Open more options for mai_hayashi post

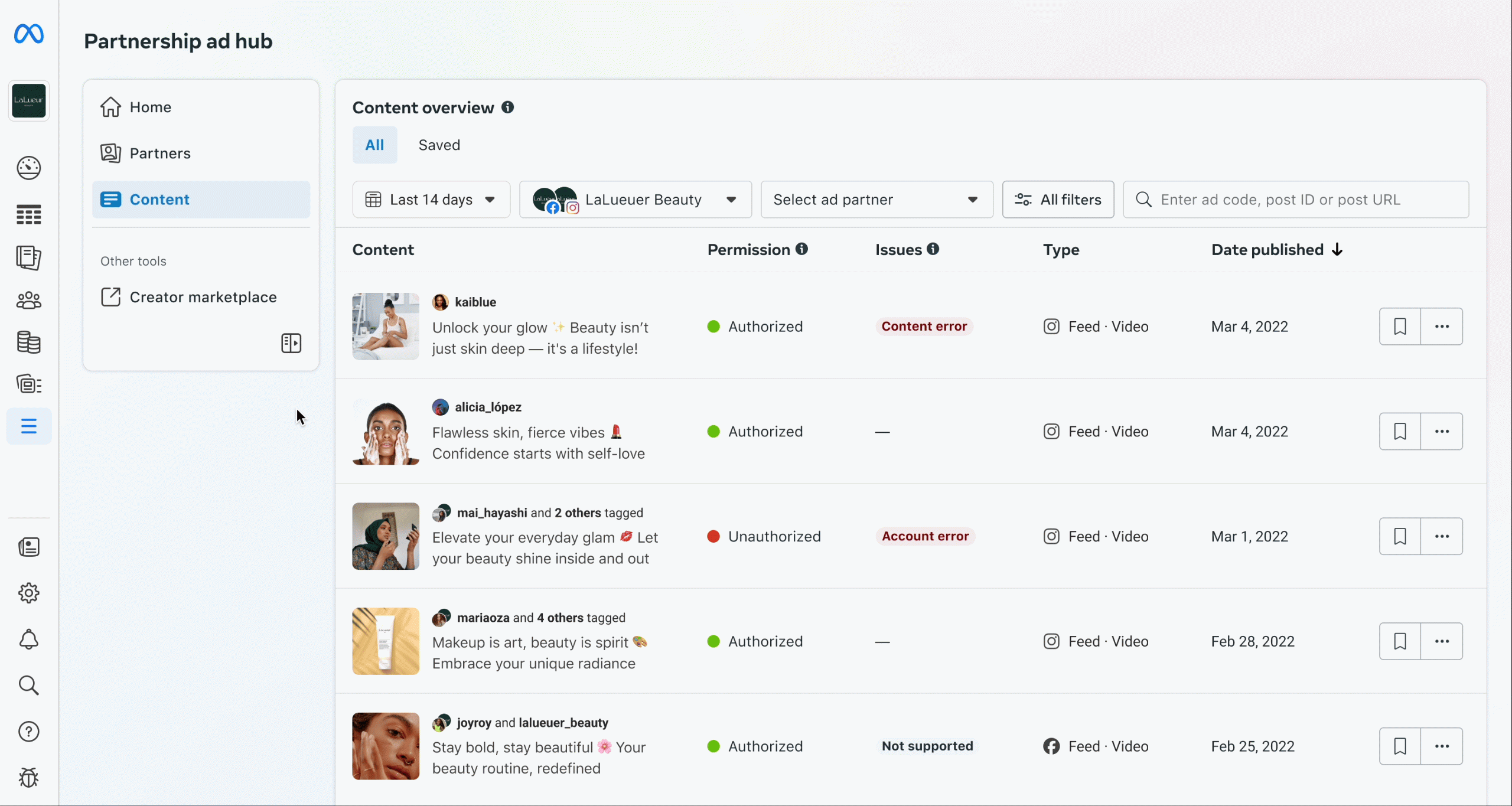pos(1442,536)
